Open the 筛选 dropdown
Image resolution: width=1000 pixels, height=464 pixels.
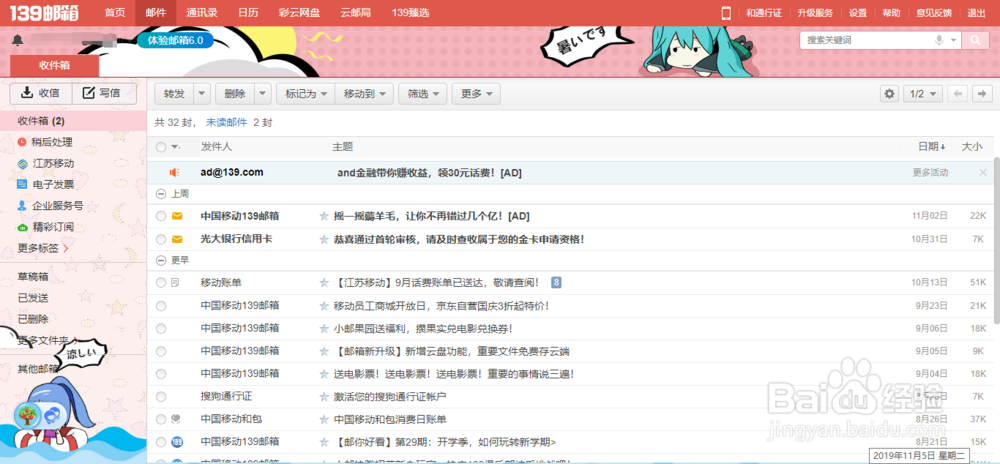(x=423, y=94)
